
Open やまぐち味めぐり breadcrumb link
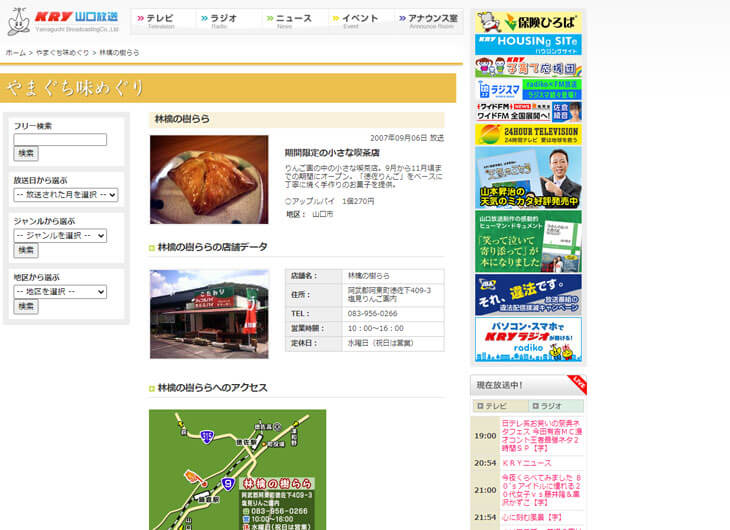62,53
